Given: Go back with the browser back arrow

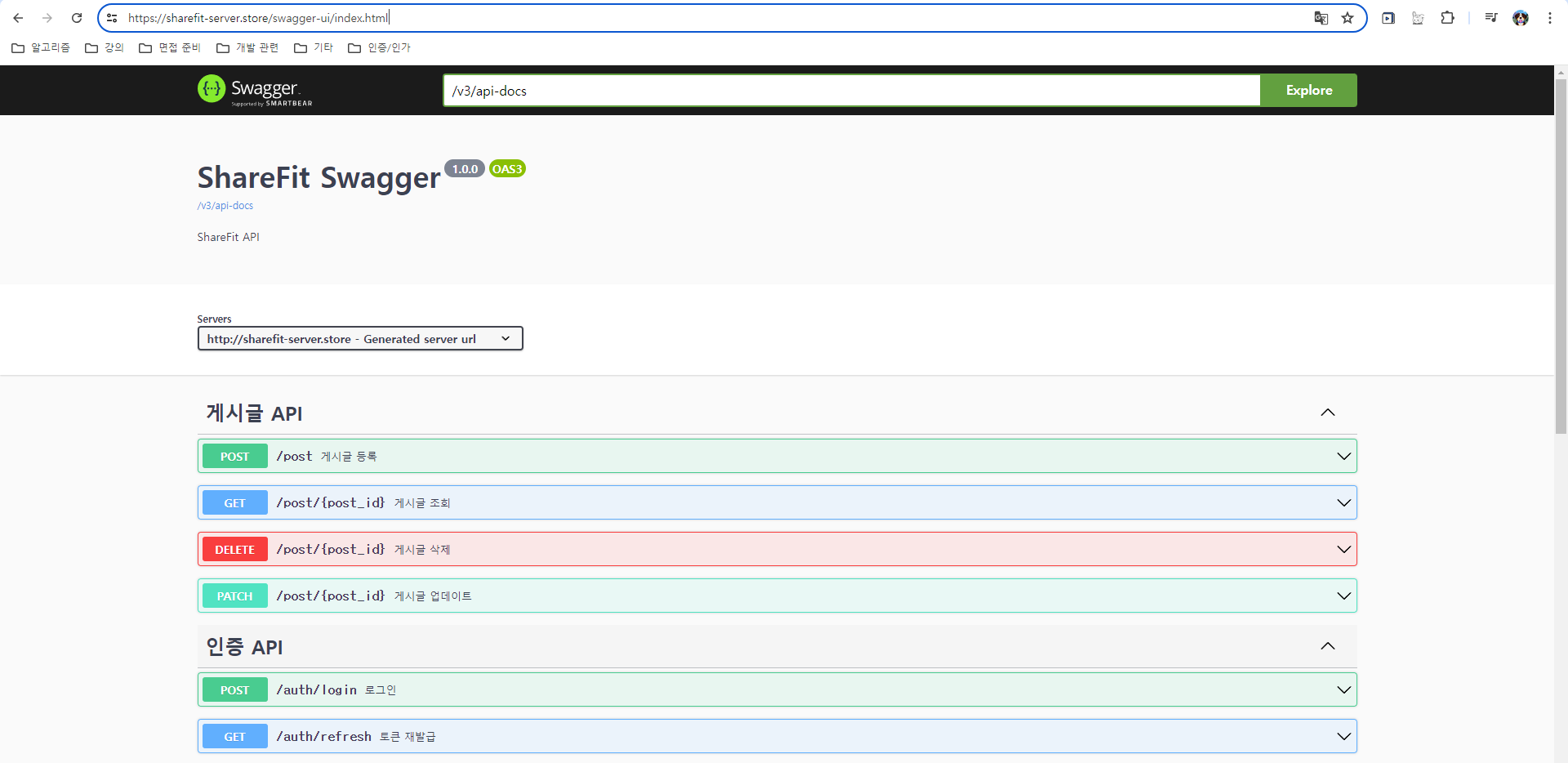Looking at the screenshot, I should point(18,18).
